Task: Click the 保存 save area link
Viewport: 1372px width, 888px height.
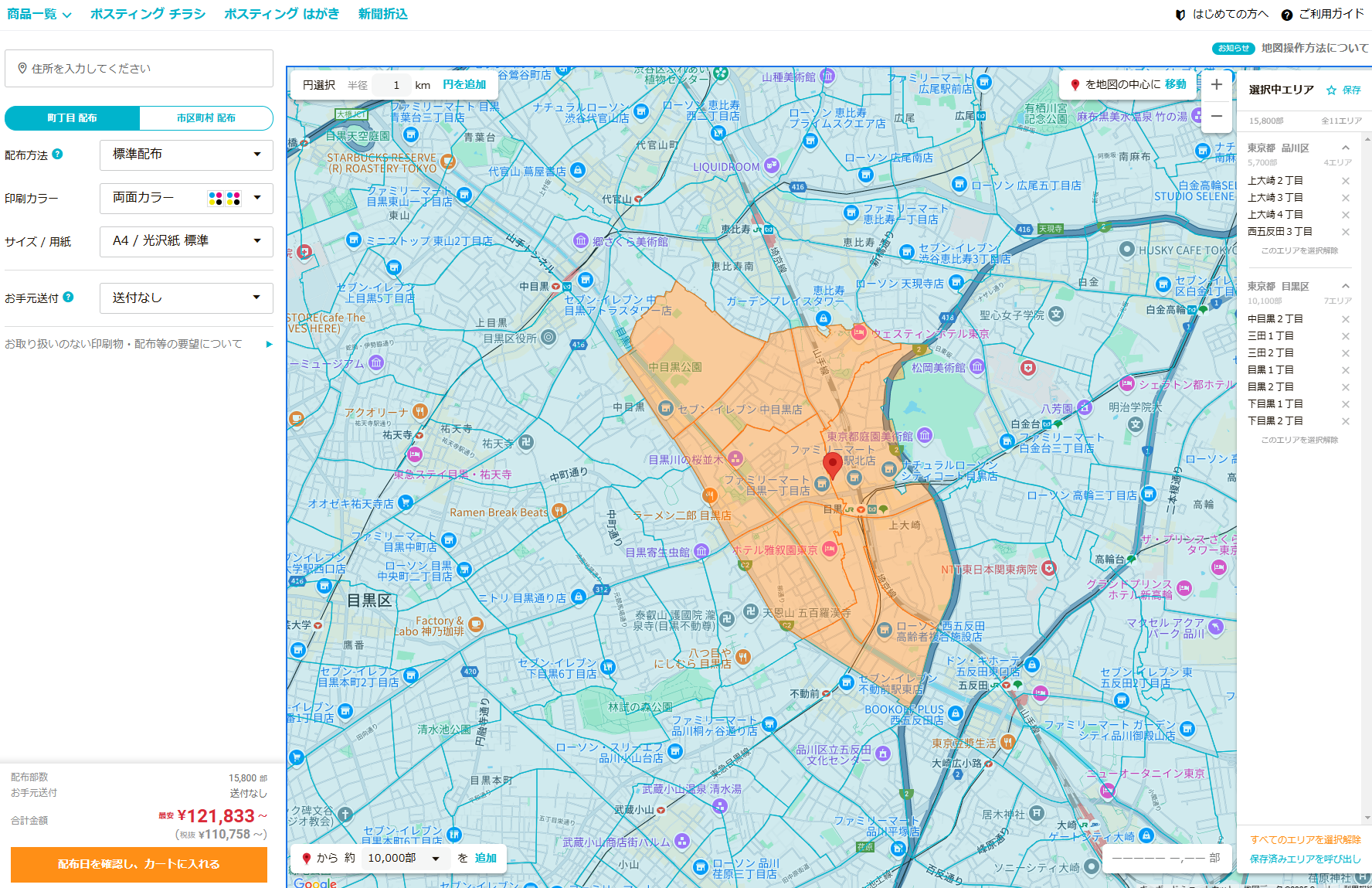Action: coord(1351,90)
